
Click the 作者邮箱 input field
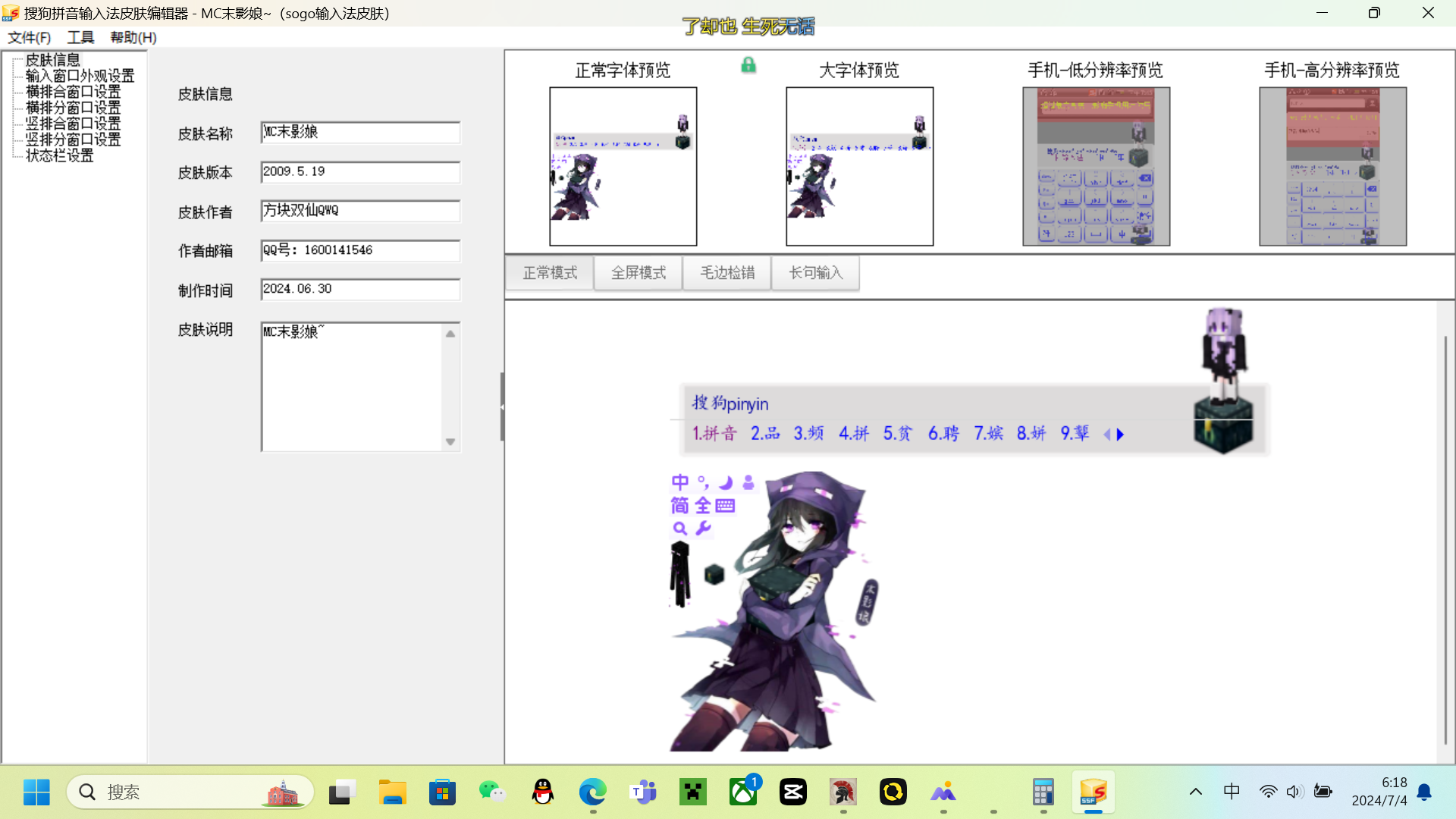coord(360,250)
